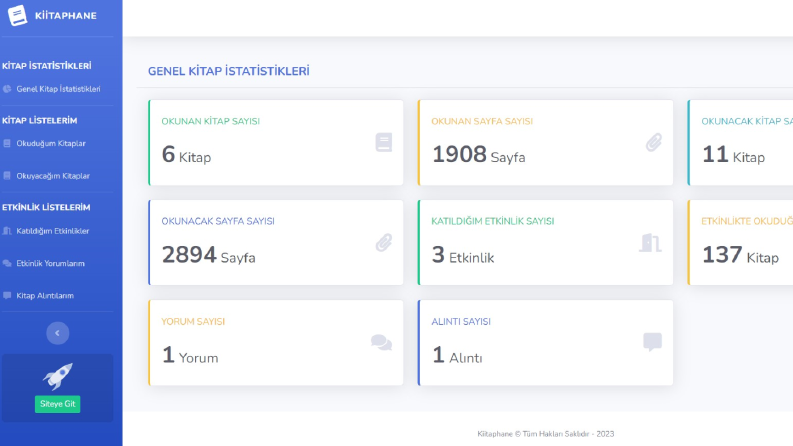Image resolution: width=793 pixels, height=446 pixels.
Task: Open Kitap Alıntılarım page
Action: click(x=45, y=296)
